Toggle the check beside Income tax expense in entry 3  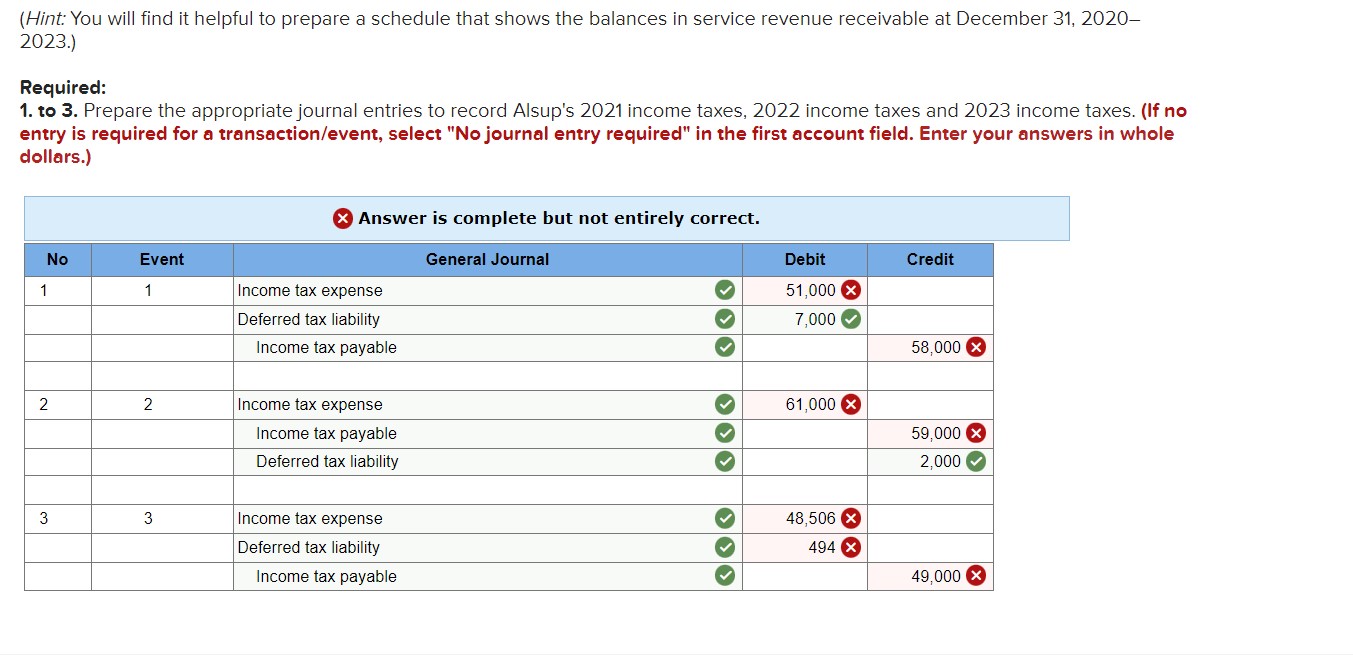coord(726,518)
